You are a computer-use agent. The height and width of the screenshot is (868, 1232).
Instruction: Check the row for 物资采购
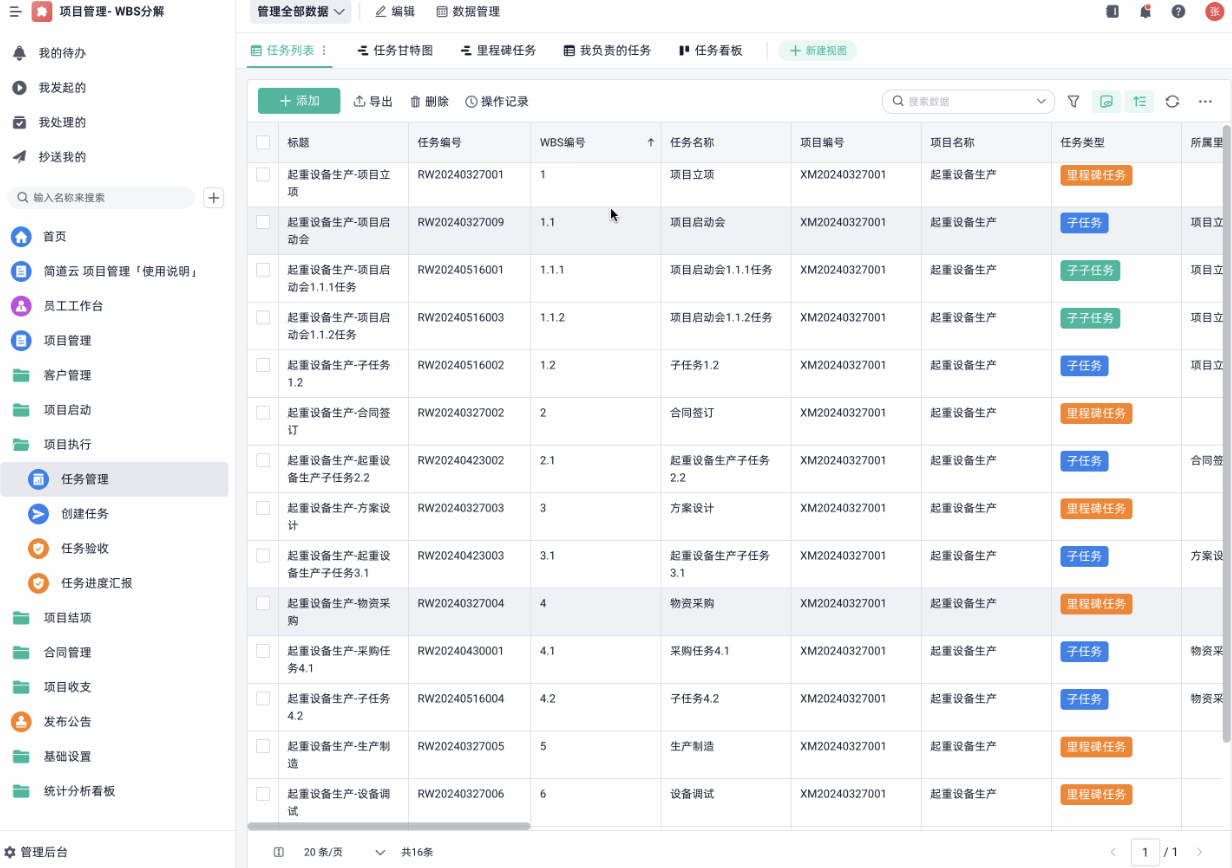coord(263,603)
